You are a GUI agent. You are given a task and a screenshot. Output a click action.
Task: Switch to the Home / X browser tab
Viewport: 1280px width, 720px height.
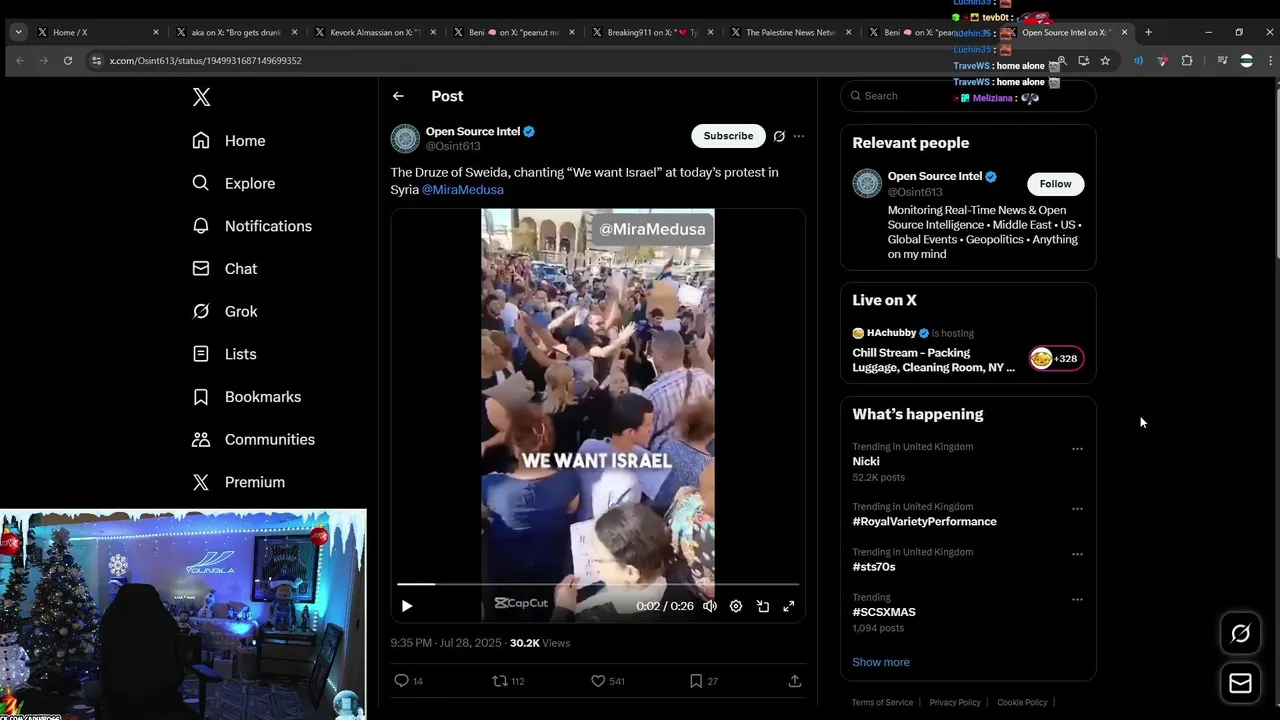point(98,32)
